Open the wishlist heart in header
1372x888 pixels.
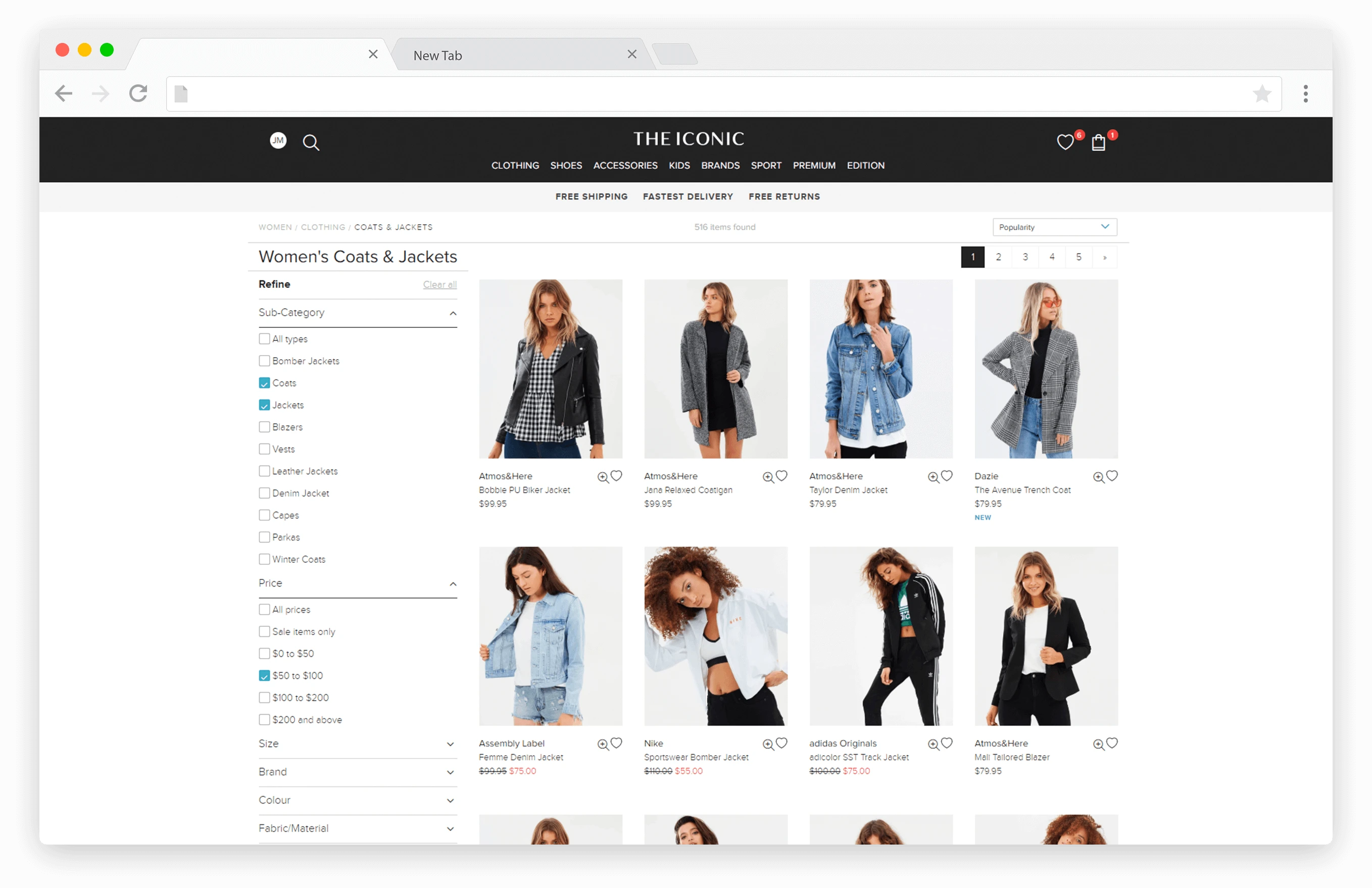(x=1065, y=142)
